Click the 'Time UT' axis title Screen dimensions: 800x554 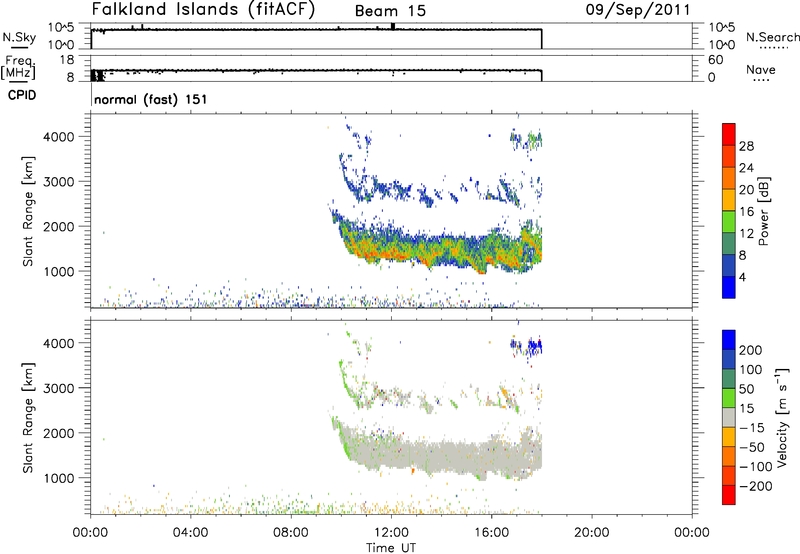pos(391,547)
